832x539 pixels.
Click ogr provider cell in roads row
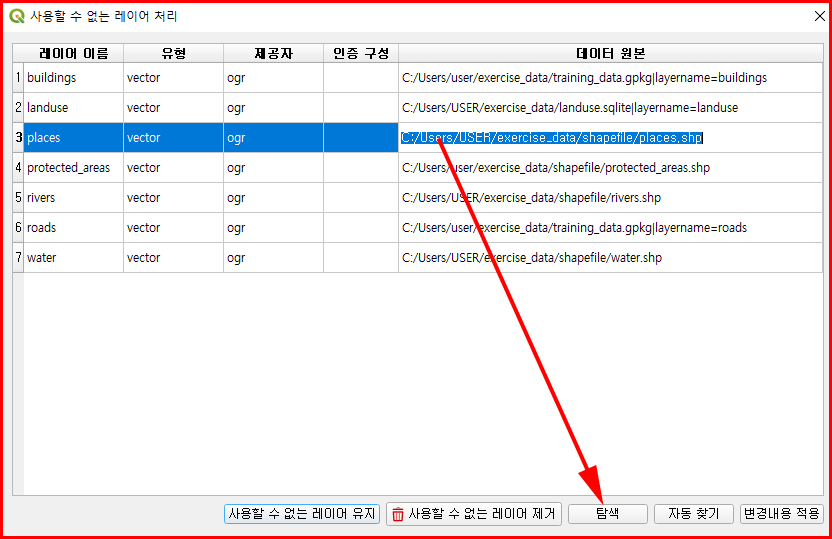[273, 228]
